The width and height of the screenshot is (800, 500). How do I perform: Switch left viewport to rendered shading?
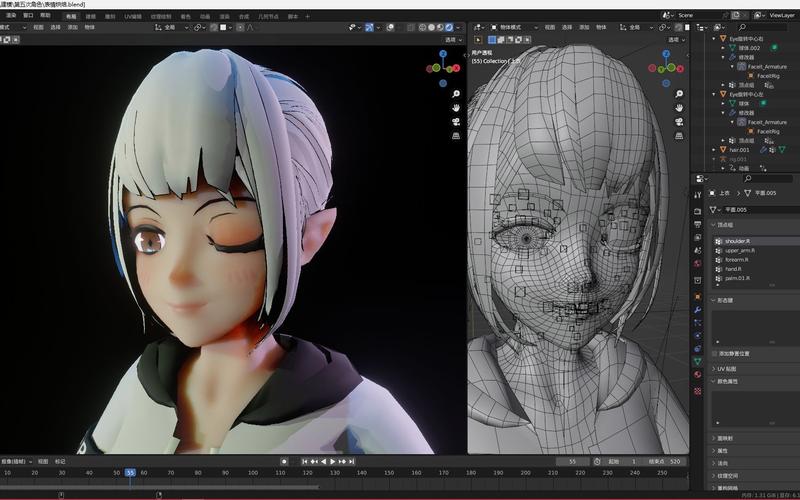448,28
